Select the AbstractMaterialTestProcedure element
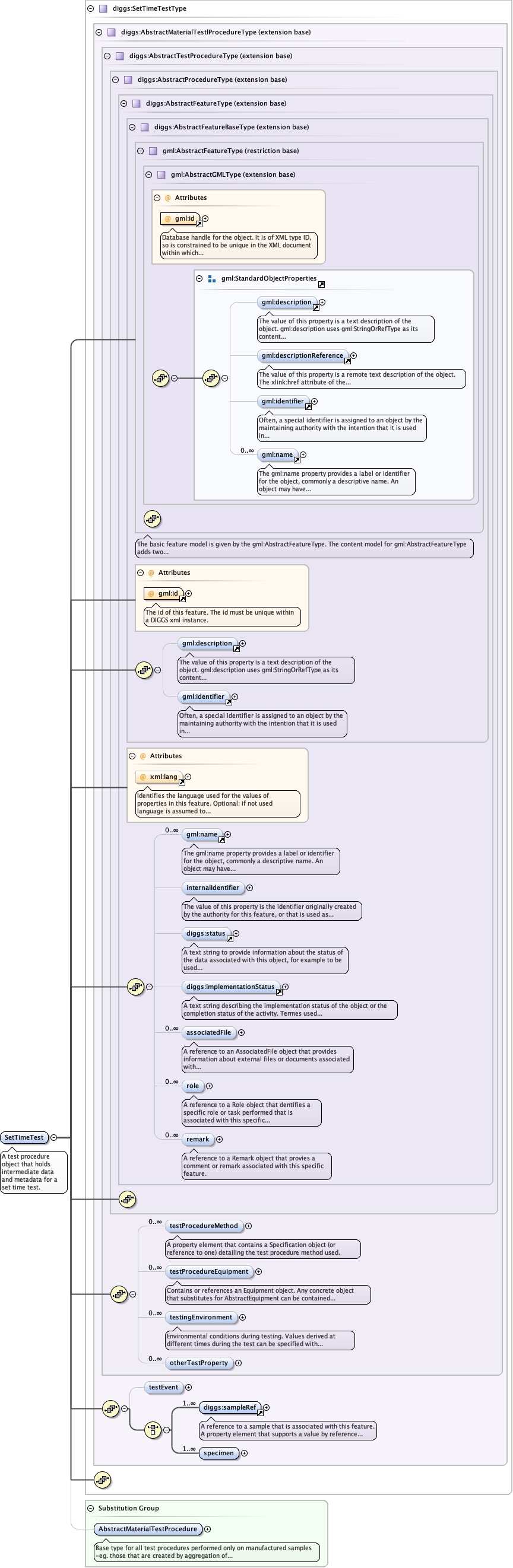Viewport: 513px width, 1568px height. click(147, 1529)
